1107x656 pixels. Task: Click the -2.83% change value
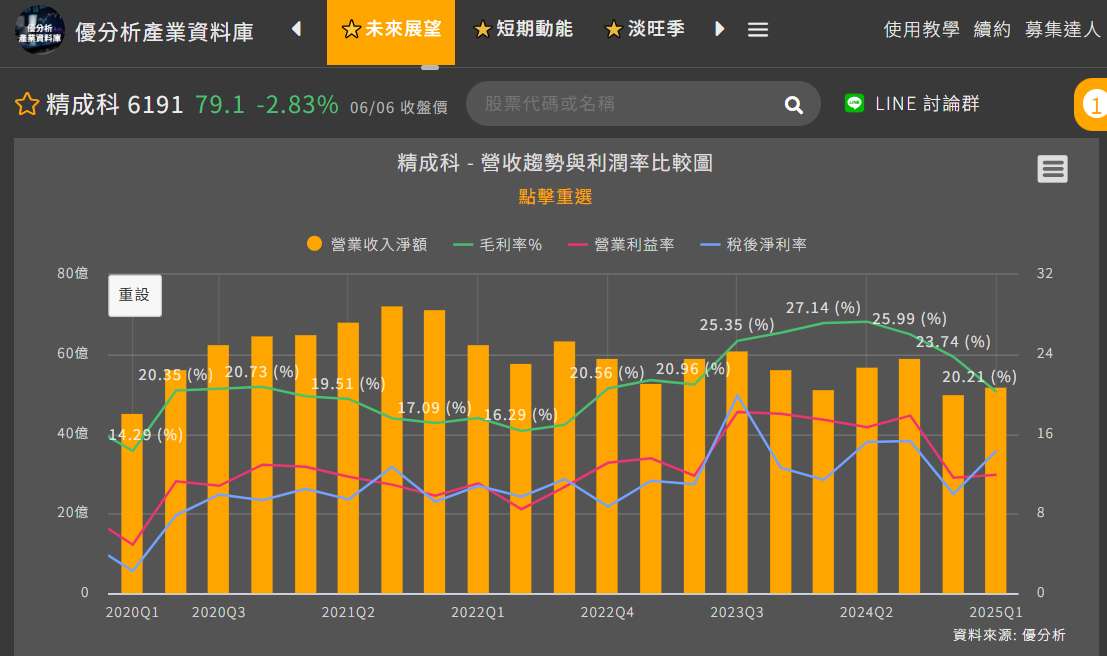(297, 105)
